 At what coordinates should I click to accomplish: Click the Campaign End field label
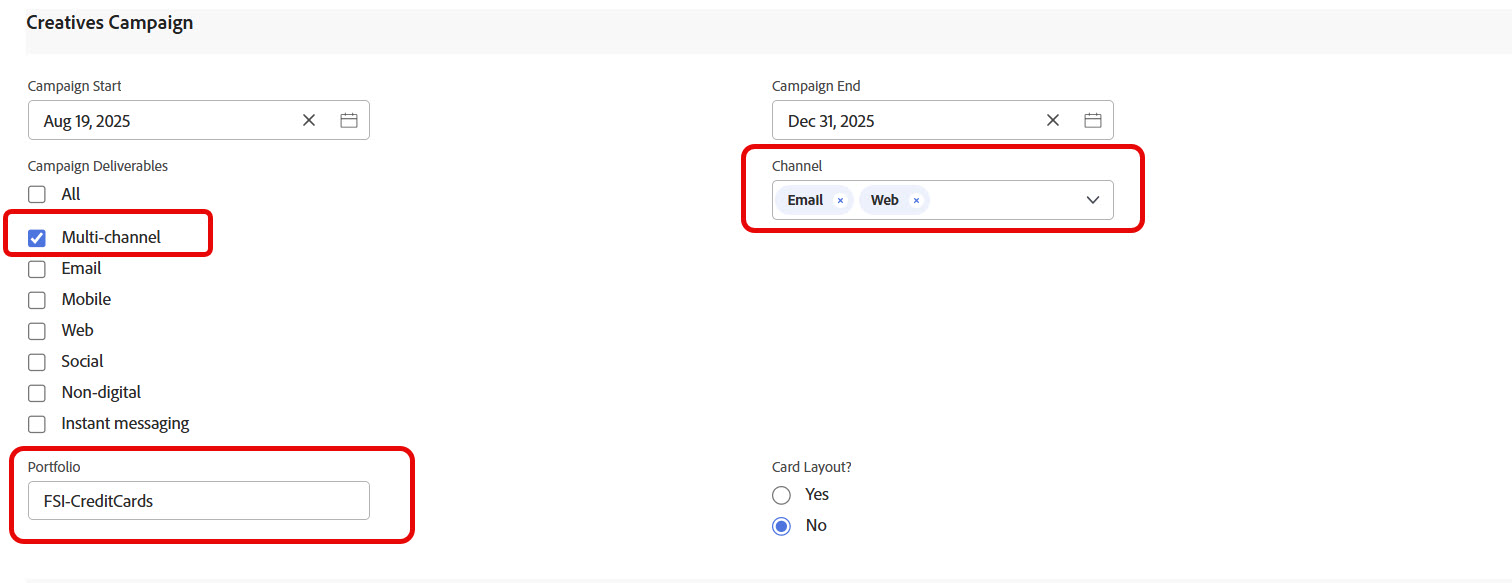[x=816, y=86]
